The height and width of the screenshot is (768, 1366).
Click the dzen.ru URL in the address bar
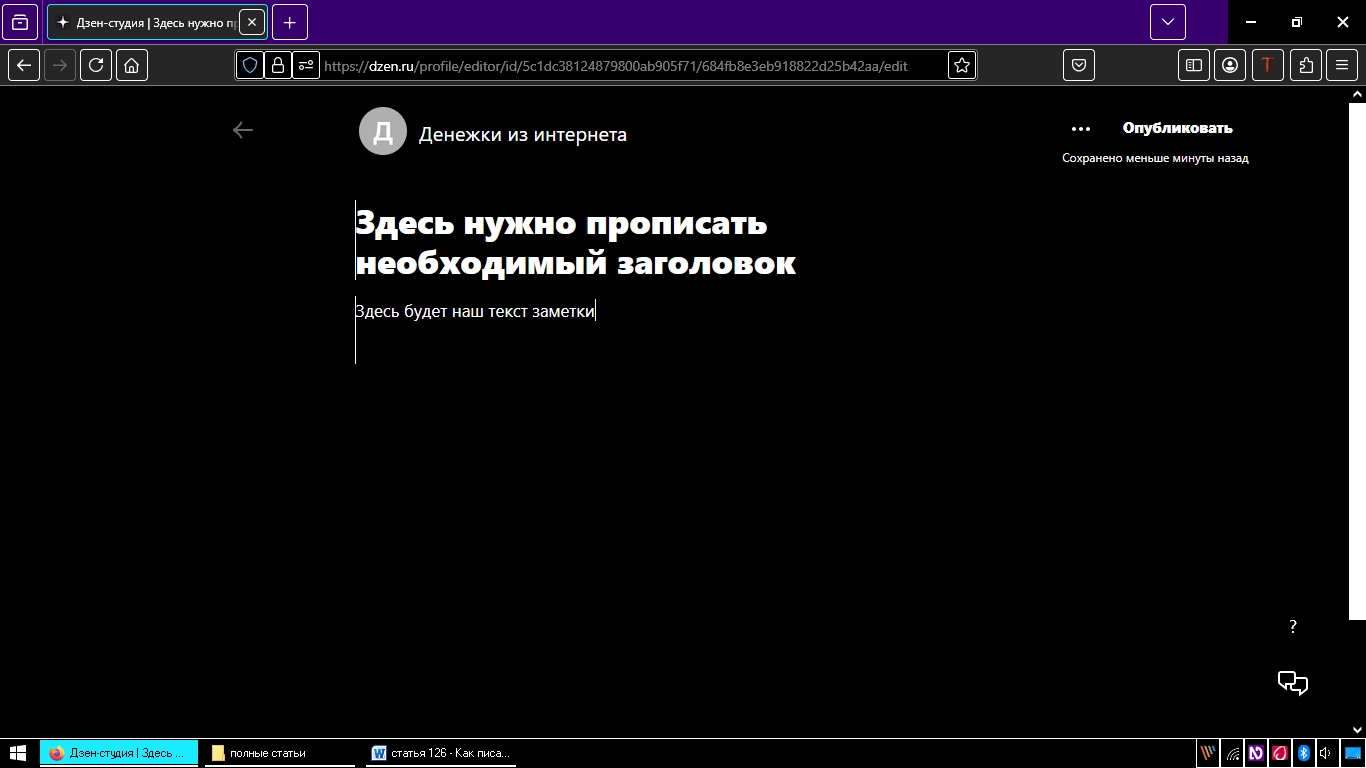[616, 66]
